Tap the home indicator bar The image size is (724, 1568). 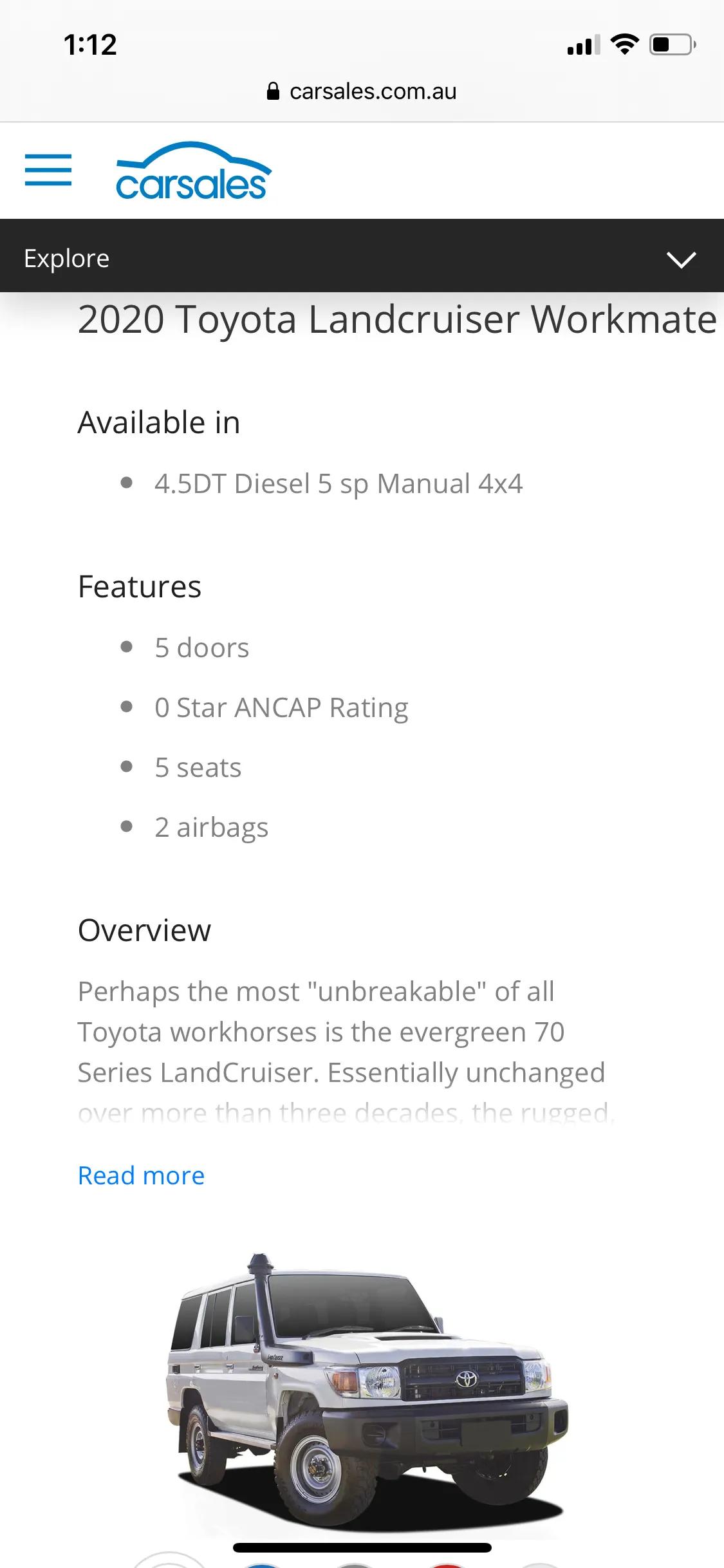[362, 1547]
